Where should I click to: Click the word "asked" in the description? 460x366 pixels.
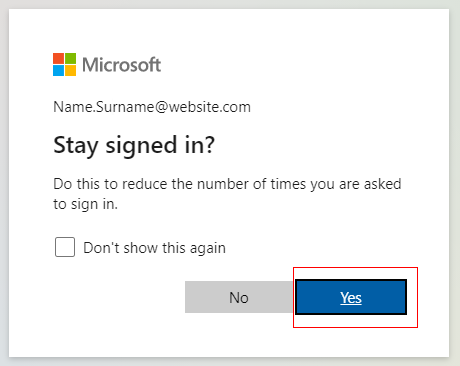coord(383,184)
